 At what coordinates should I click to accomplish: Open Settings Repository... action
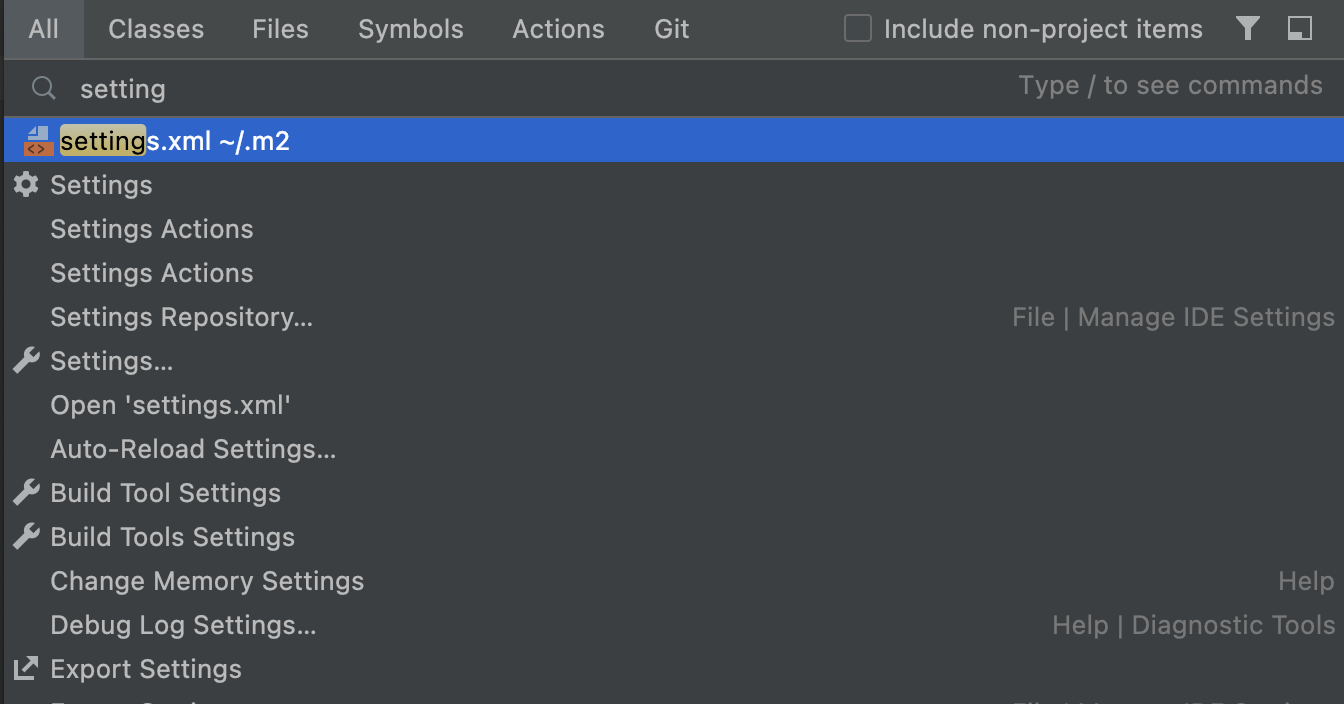point(182,317)
